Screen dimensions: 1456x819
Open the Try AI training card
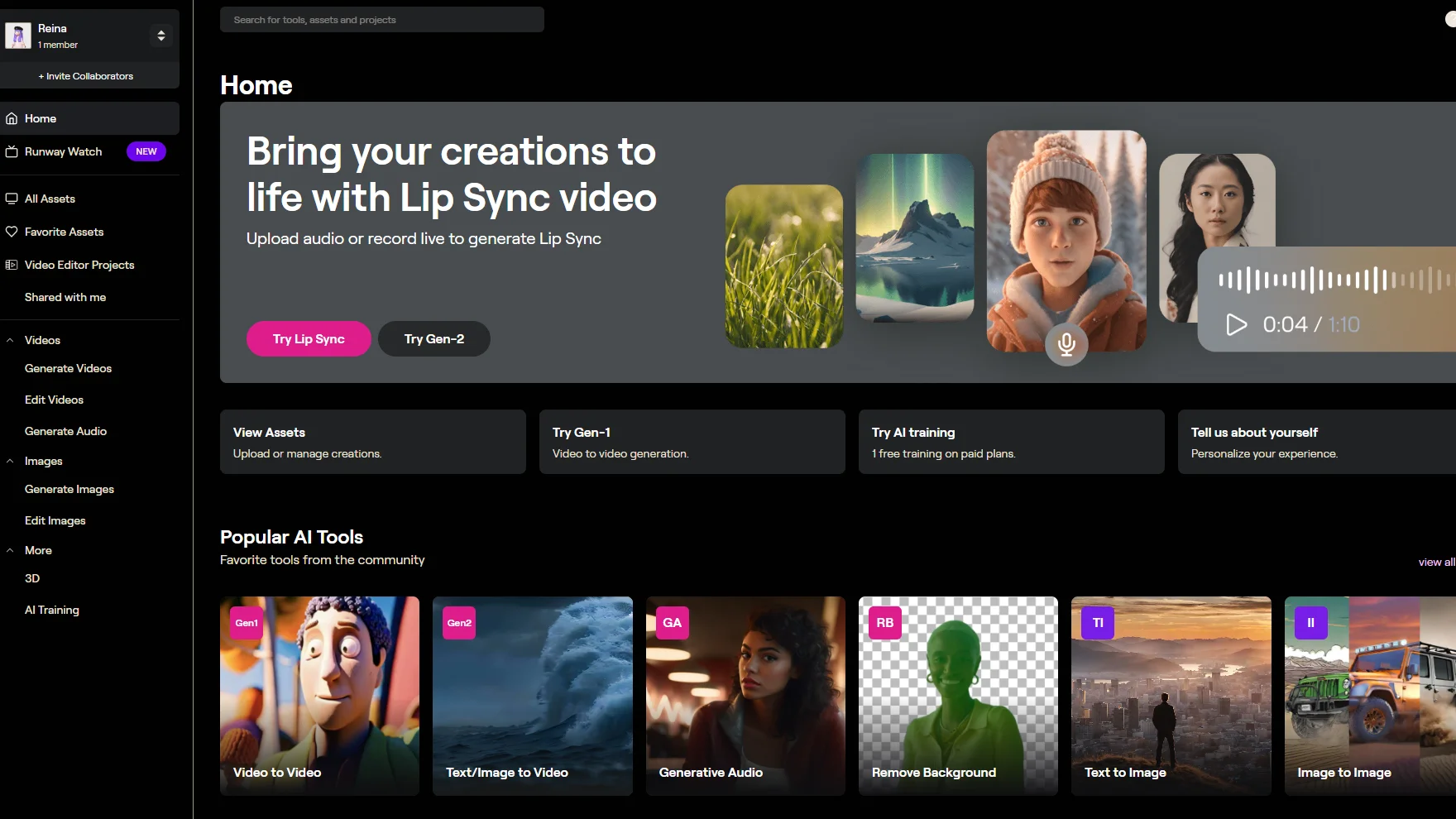pos(1012,442)
